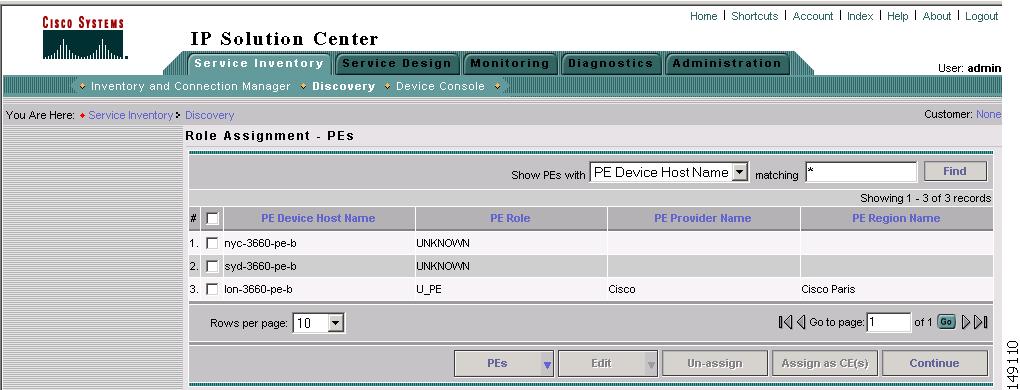Screen dimensions: 1020x390
Task: Click the Continue button
Action: [x=934, y=363]
